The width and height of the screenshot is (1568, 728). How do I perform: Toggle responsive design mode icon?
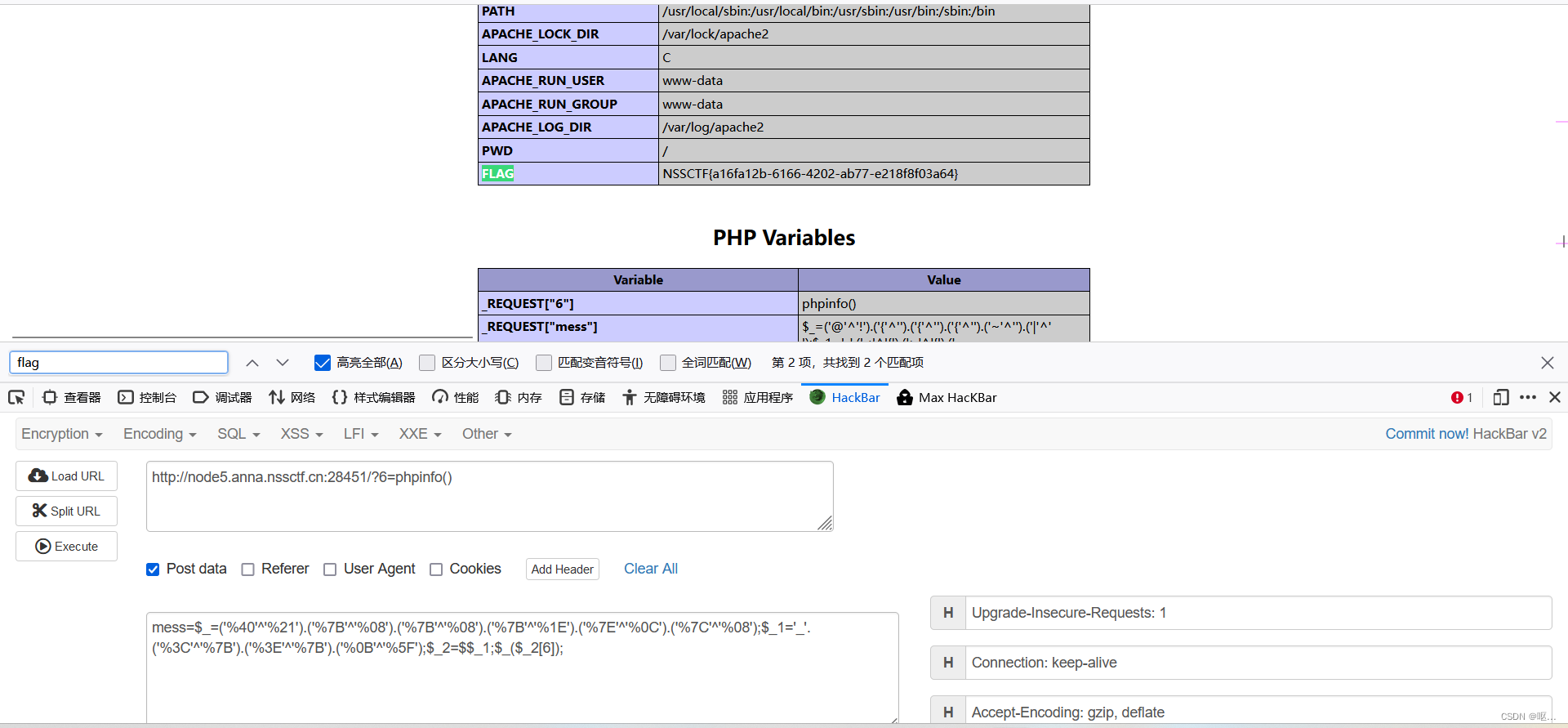pyautogui.click(x=1500, y=397)
